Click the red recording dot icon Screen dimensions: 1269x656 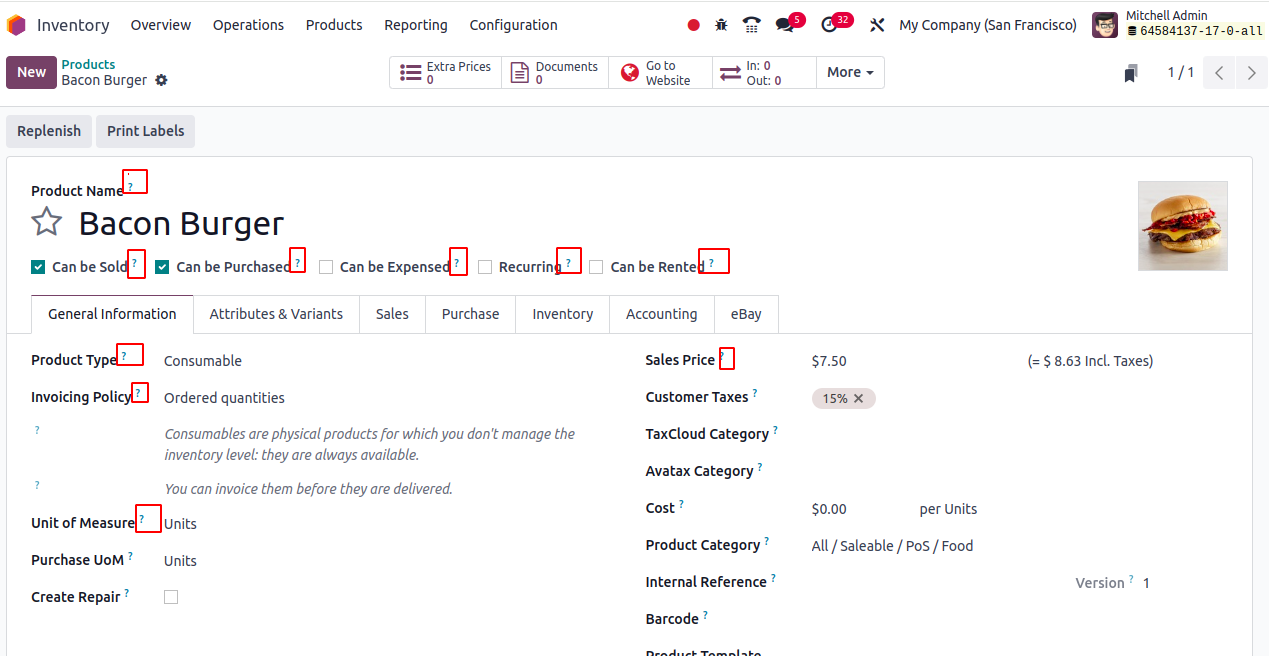point(693,25)
